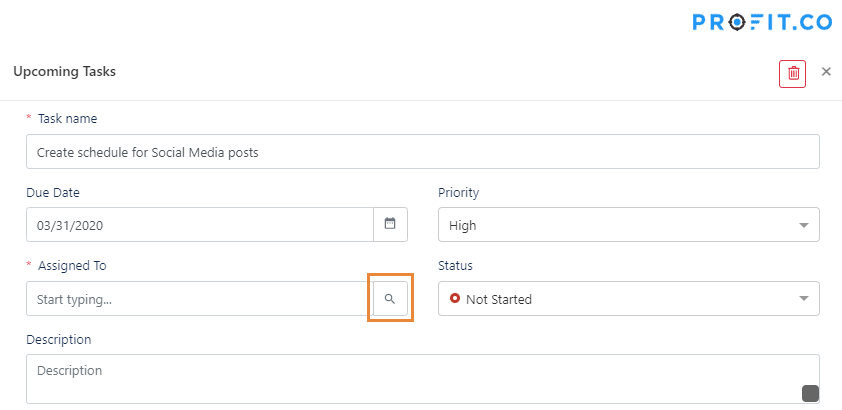Focus the Task name text field

pyautogui.click(x=423, y=151)
